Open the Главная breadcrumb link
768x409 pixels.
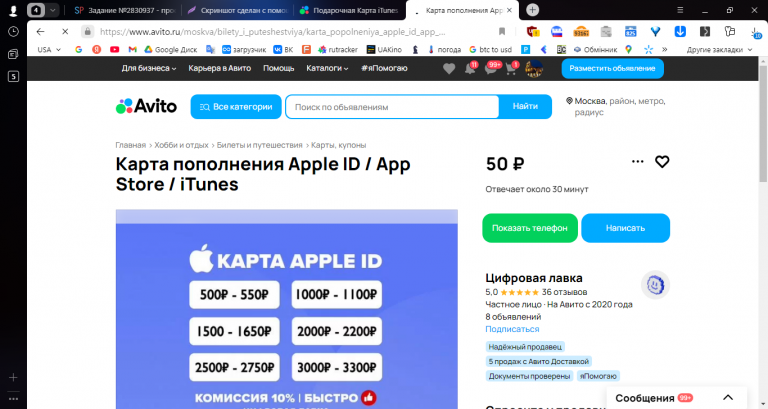point(130,145)
